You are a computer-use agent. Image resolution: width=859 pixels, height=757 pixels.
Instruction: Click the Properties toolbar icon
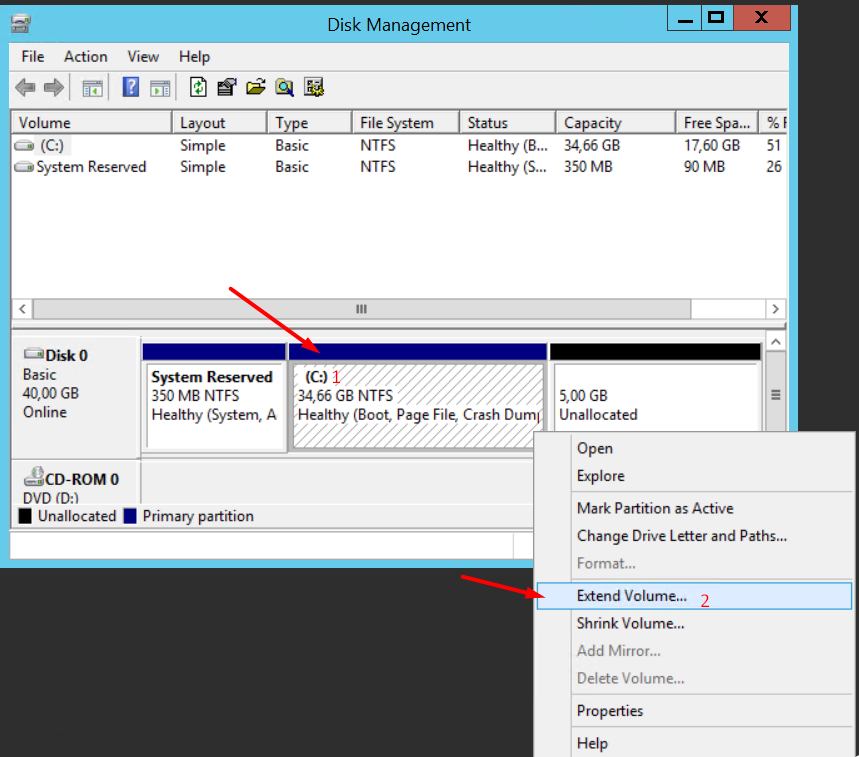pyautogui.click(x=226, y=87)
